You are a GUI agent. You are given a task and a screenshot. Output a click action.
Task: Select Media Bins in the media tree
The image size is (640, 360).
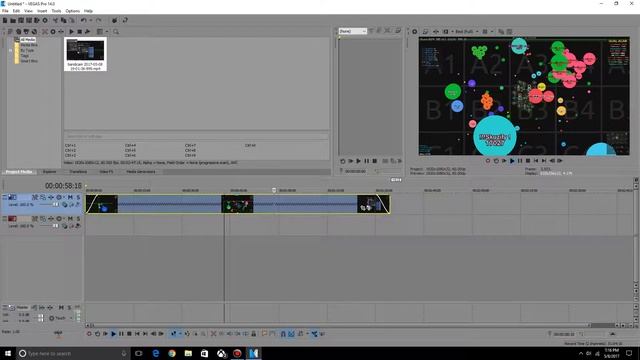click(x=29, y=45)
